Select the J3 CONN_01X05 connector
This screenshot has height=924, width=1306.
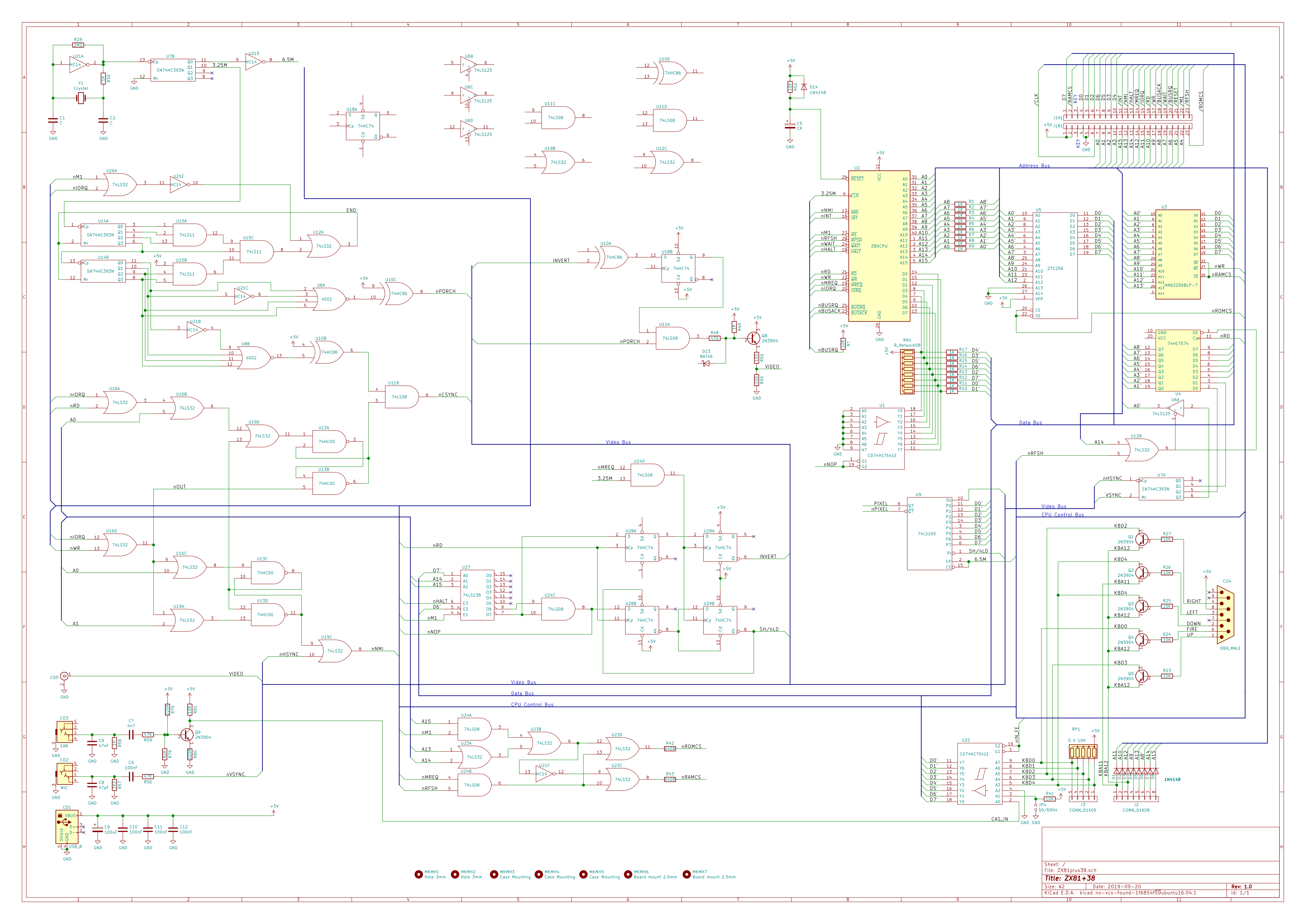1083,799
